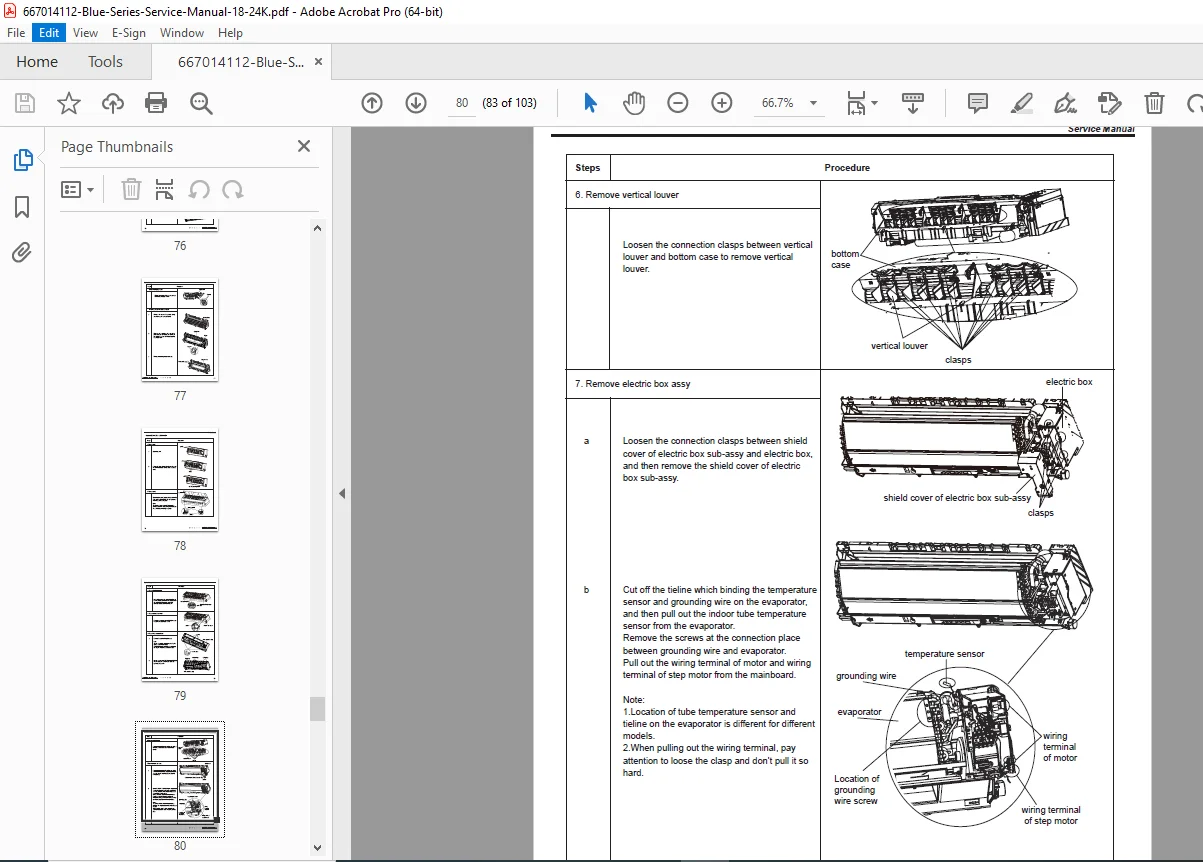Click the 'Page Thumbnails' panel title

coord(117,146)
